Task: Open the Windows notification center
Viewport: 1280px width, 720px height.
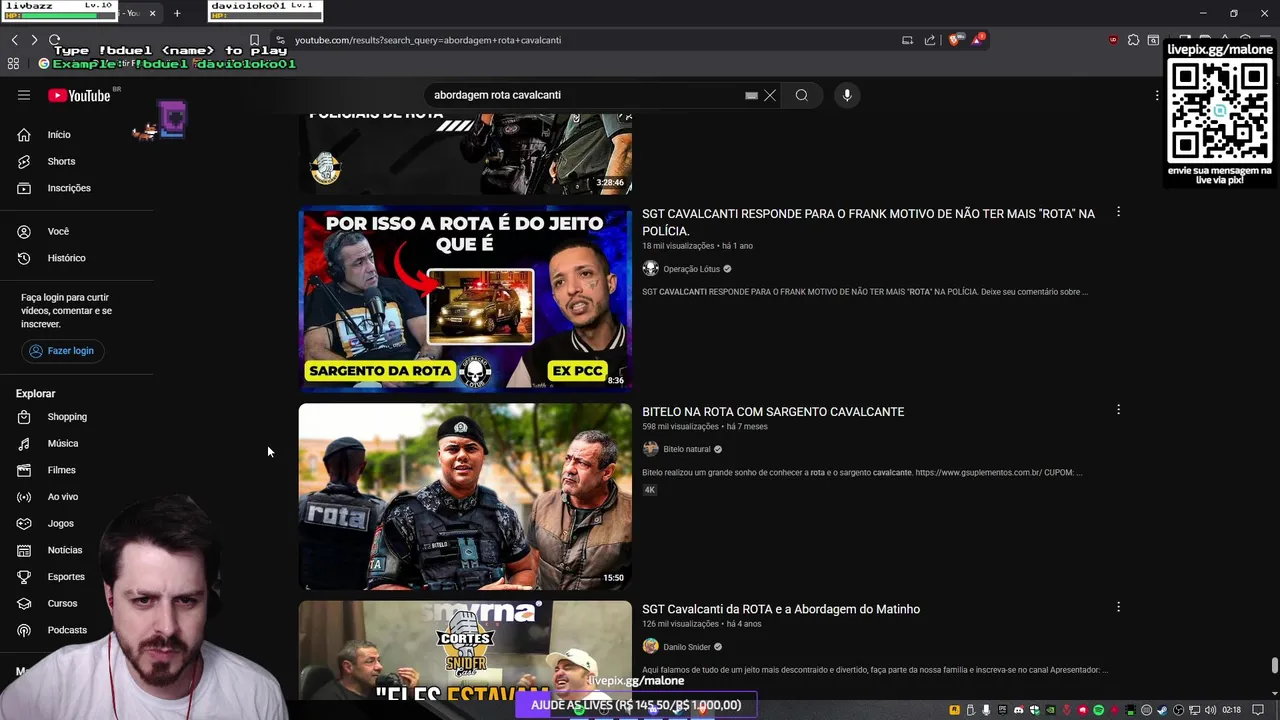Action: click(1258, 710)
